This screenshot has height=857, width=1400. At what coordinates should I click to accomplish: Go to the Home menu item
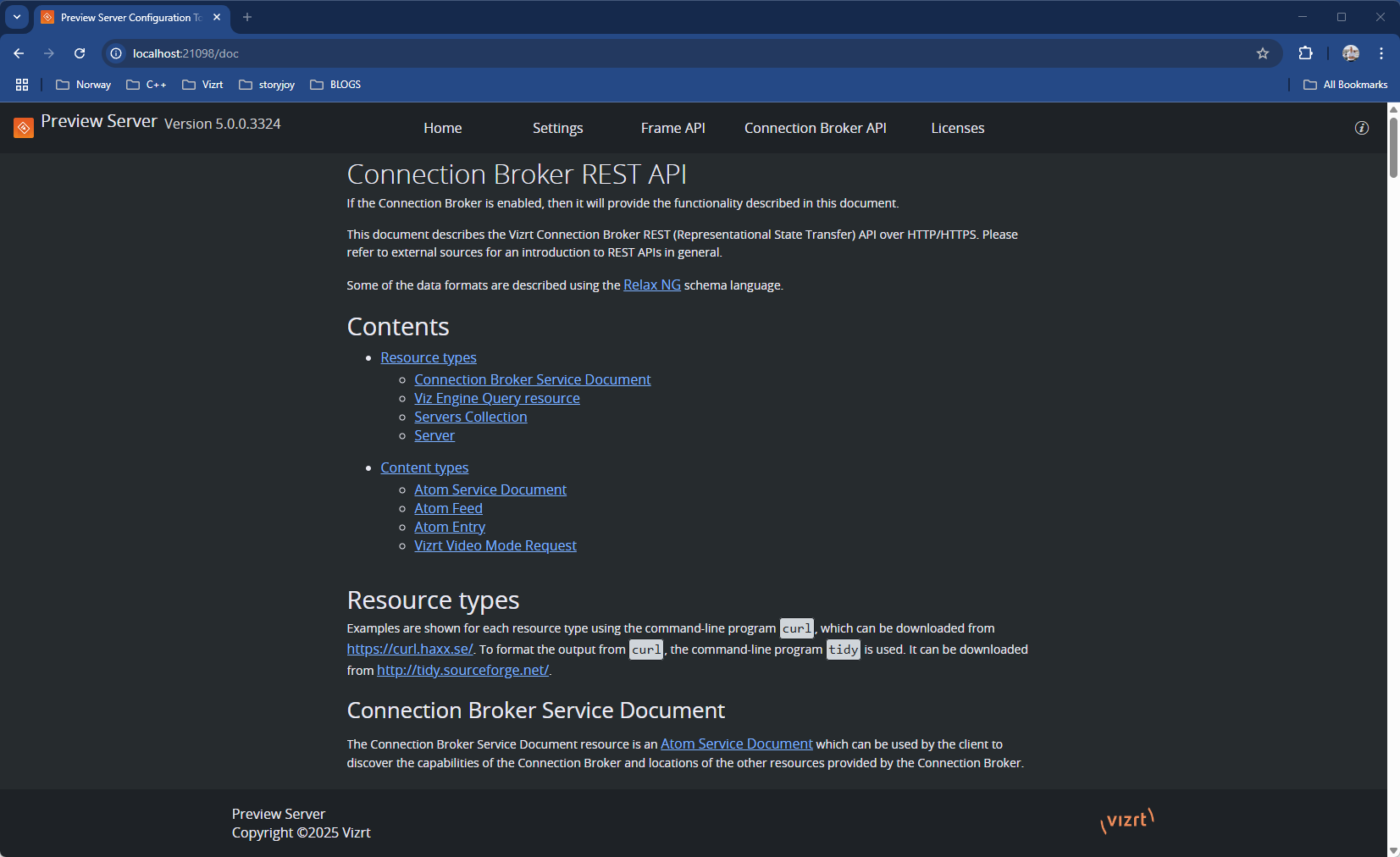coord(443,128)
